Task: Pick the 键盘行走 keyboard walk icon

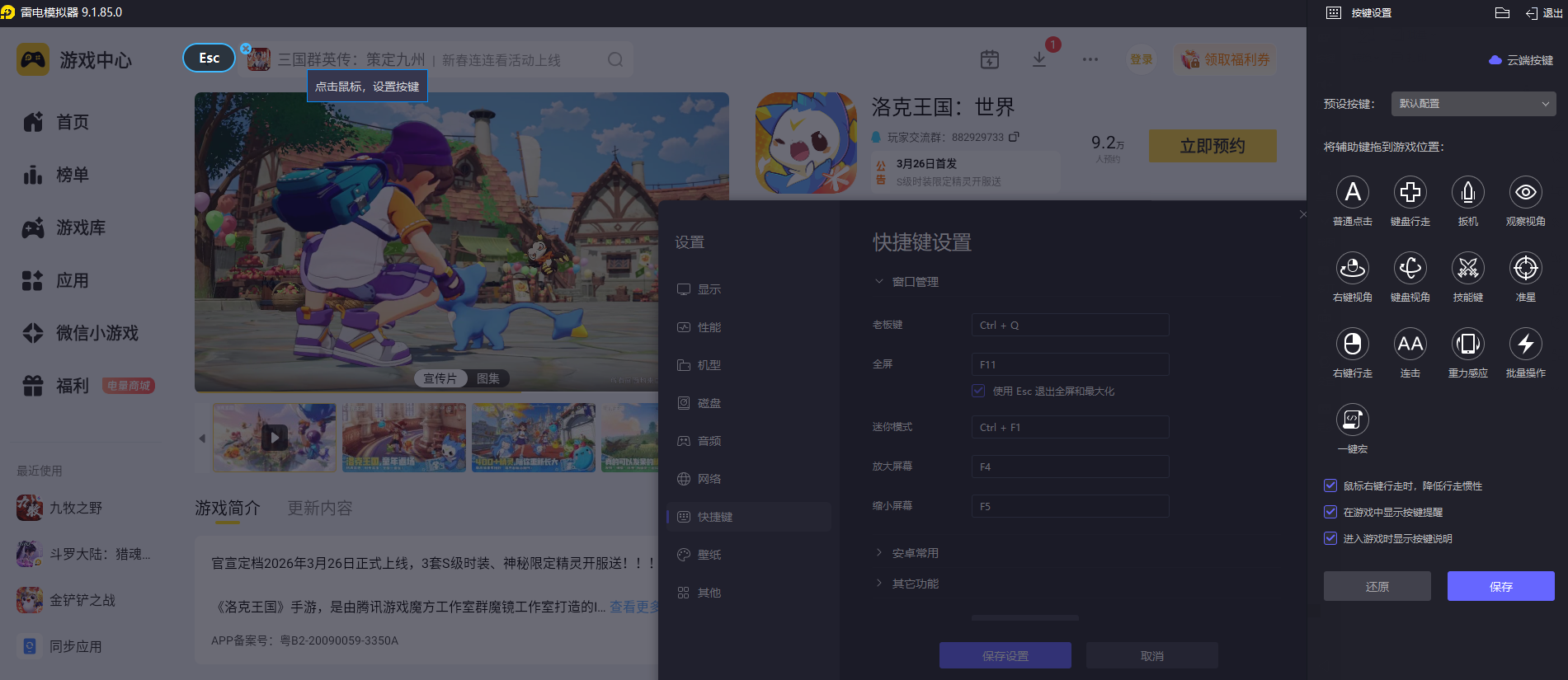Action: pos(1410,192)
